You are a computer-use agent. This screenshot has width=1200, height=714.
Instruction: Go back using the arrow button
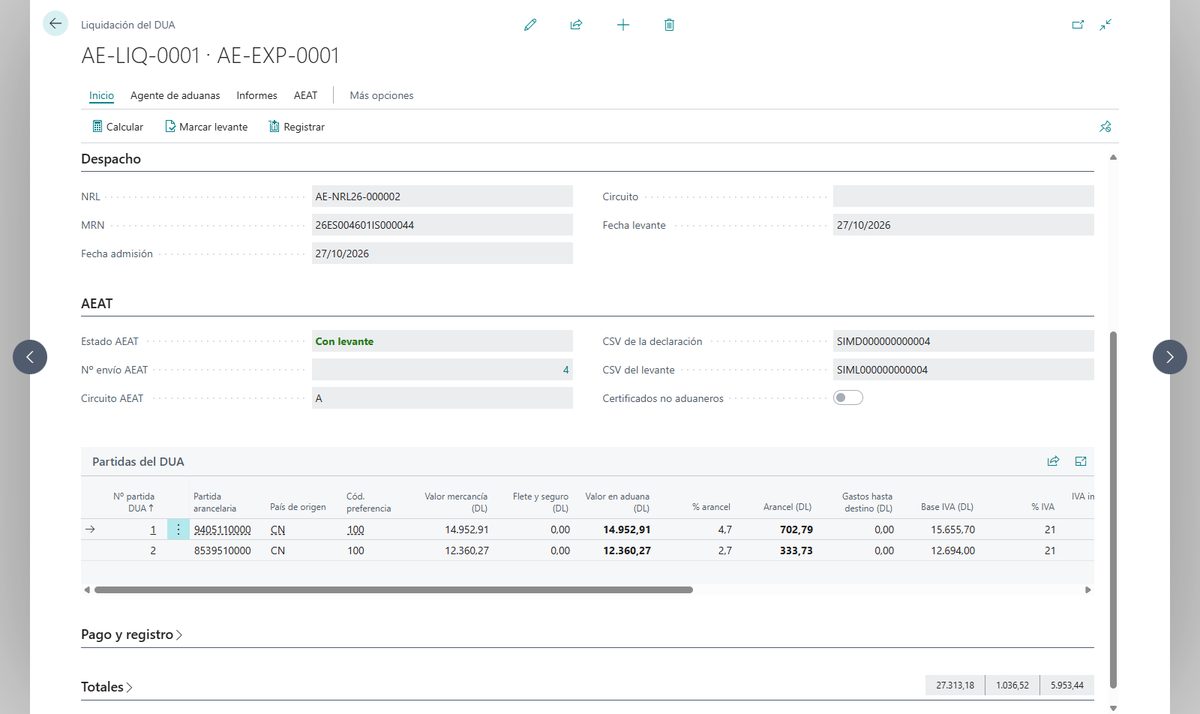(55, 24)
